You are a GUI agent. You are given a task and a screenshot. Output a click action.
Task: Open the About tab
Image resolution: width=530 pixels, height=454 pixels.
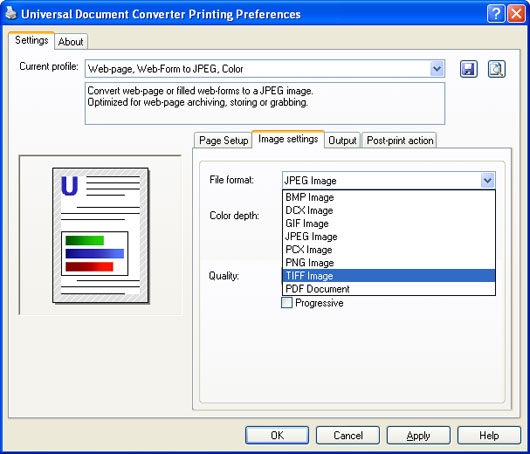pos(71,42)
